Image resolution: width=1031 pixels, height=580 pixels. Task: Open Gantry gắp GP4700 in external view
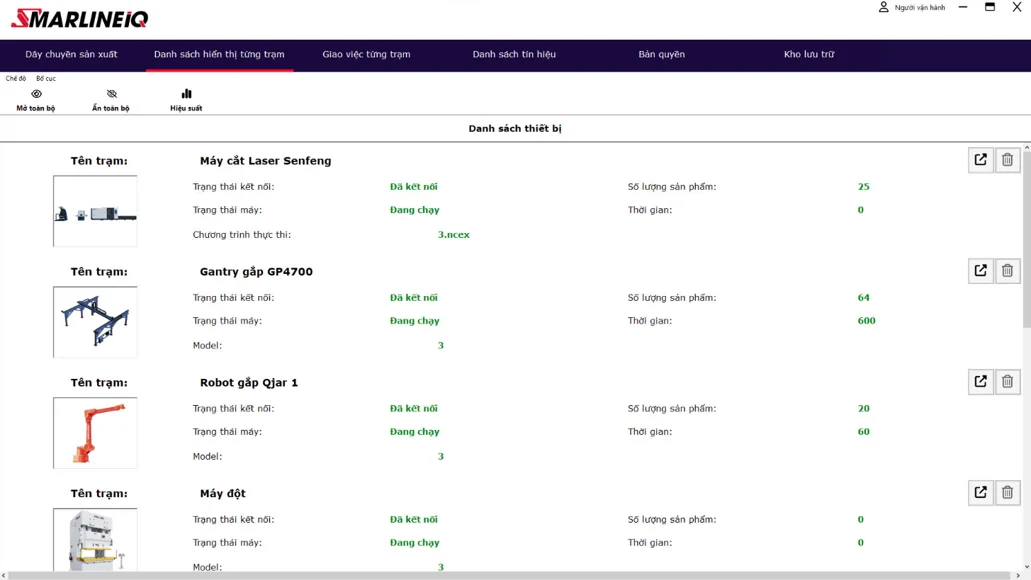[980, 271]
